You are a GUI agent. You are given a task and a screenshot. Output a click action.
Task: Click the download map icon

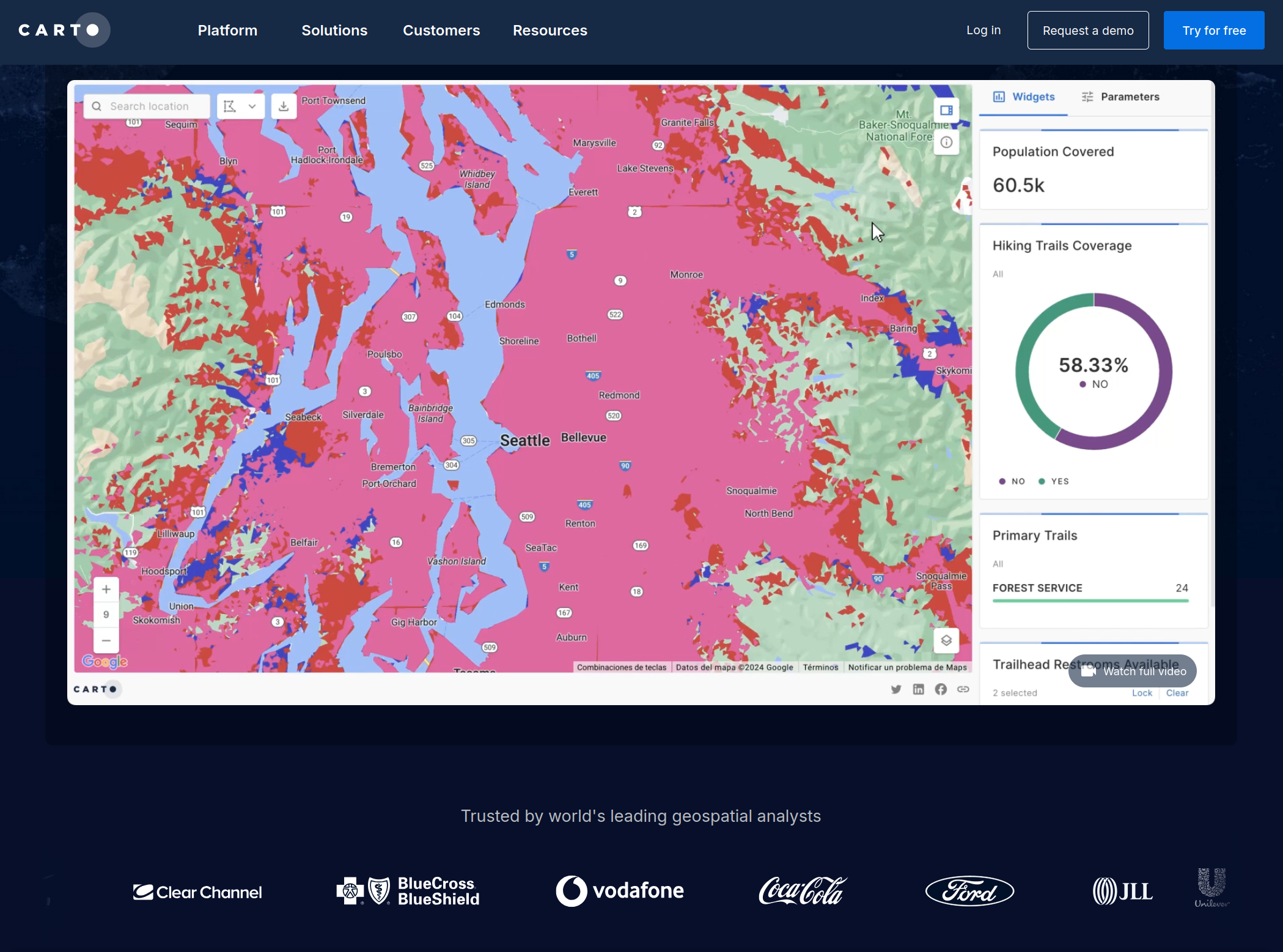click(284, 106)
